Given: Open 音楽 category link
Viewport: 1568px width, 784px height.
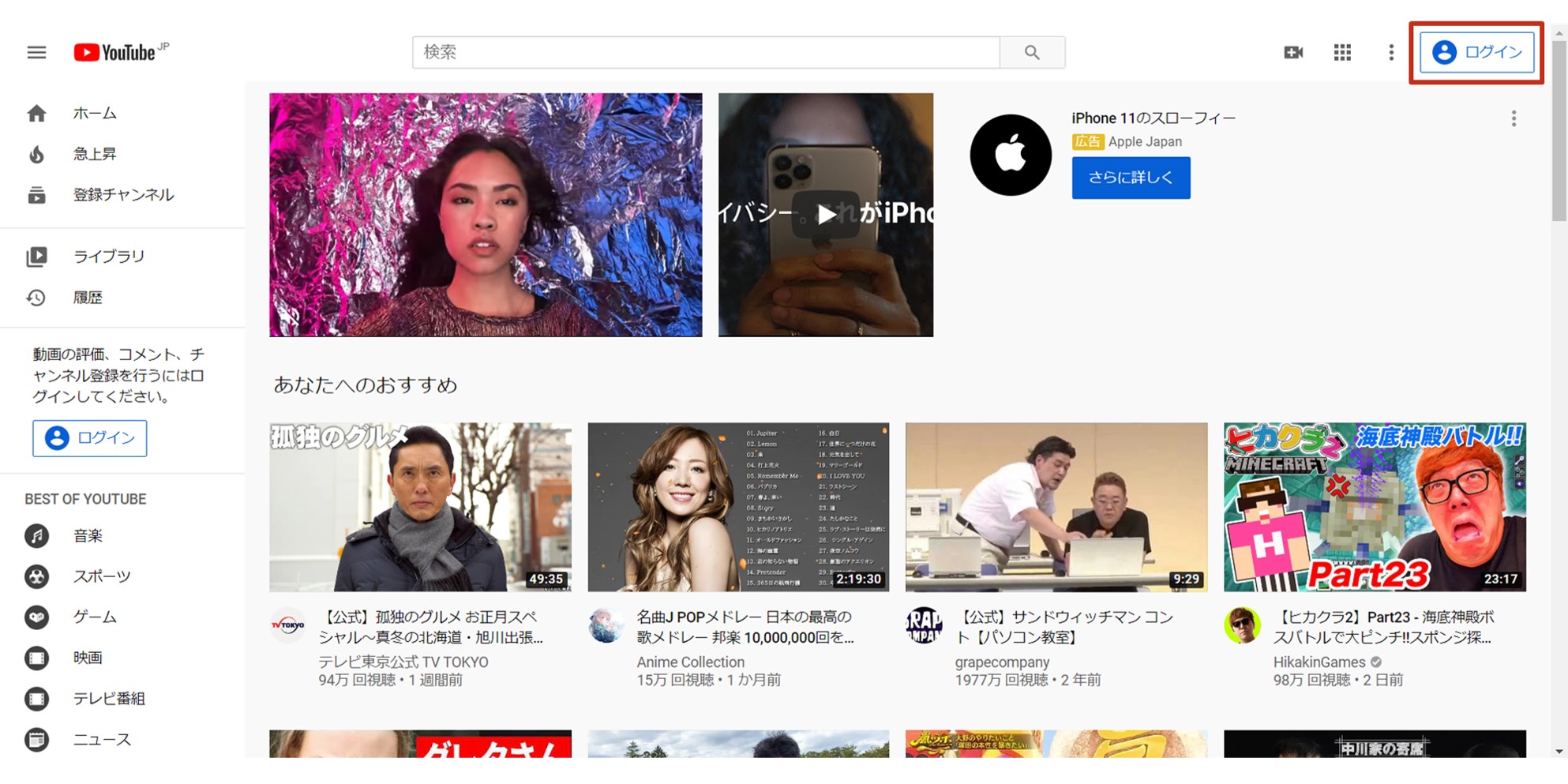Looking at the screenshot, I should [x=88, y=536].
